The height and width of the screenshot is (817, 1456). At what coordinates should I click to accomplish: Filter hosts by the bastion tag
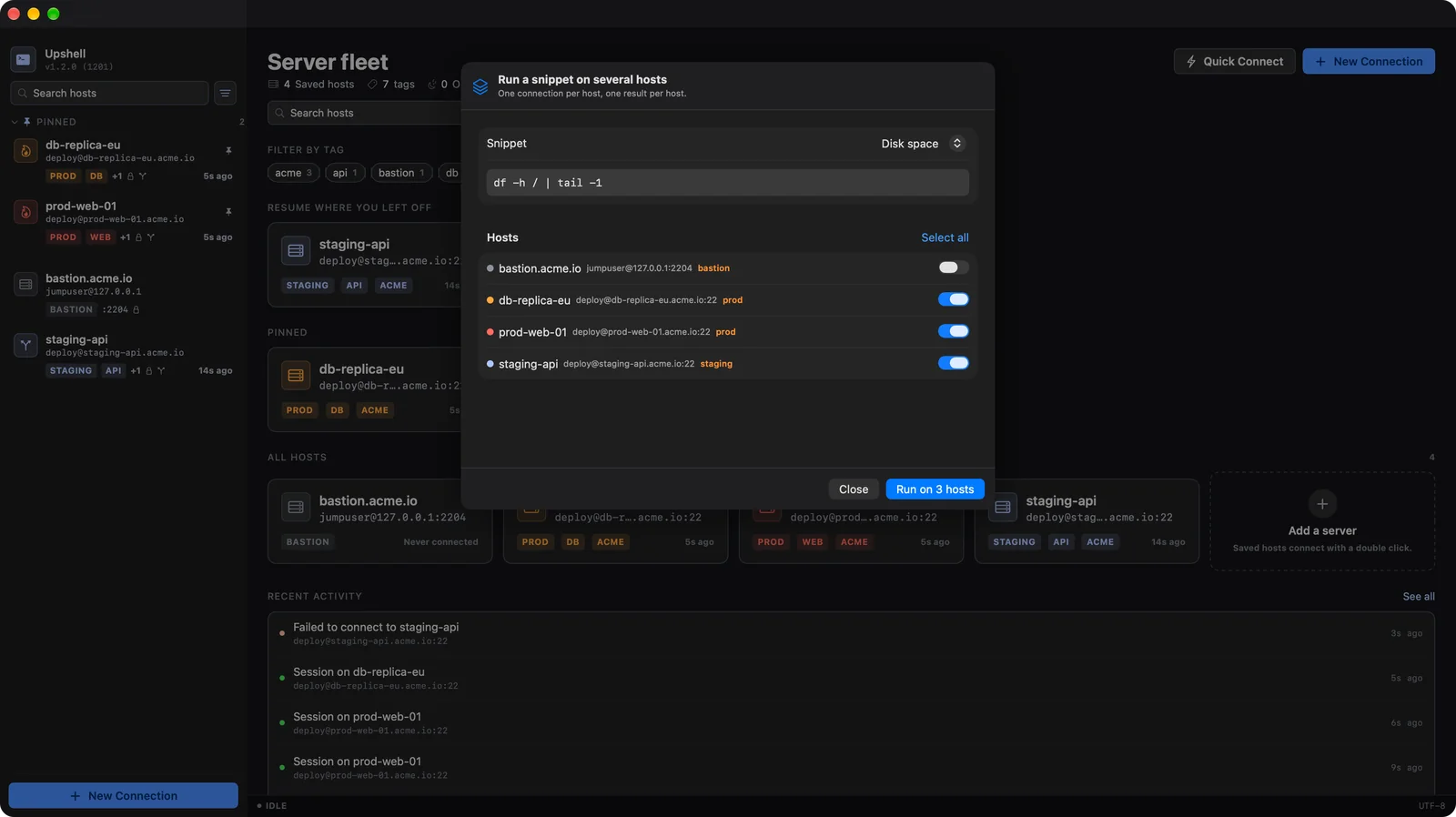401,173
